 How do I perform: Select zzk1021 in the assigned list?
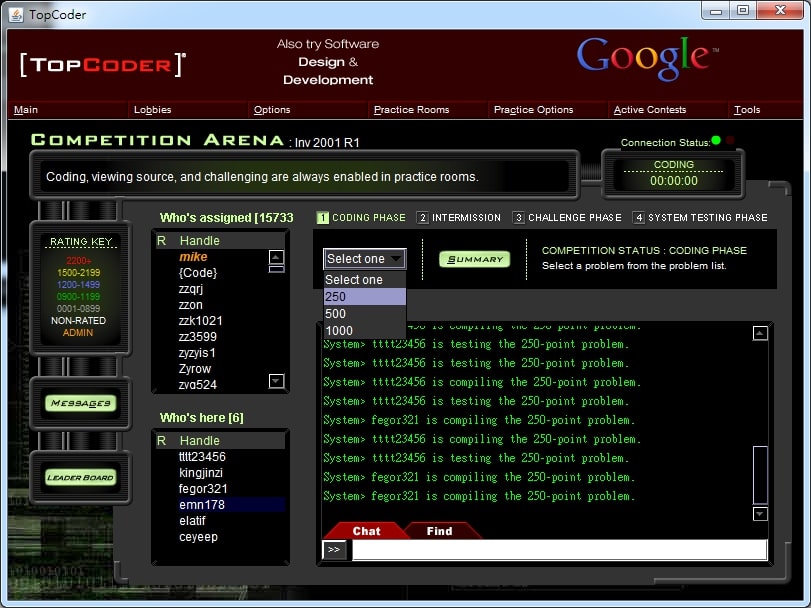[201, 321]
